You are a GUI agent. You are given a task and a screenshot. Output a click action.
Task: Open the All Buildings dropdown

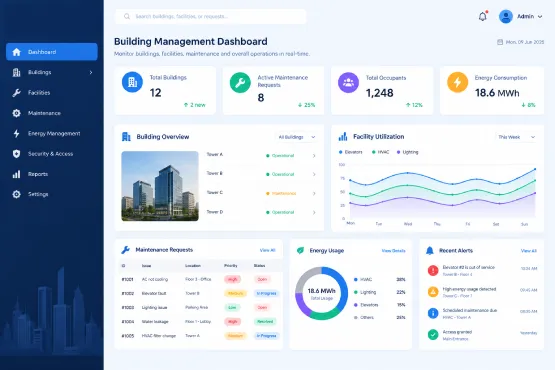(x=297, y=137)
